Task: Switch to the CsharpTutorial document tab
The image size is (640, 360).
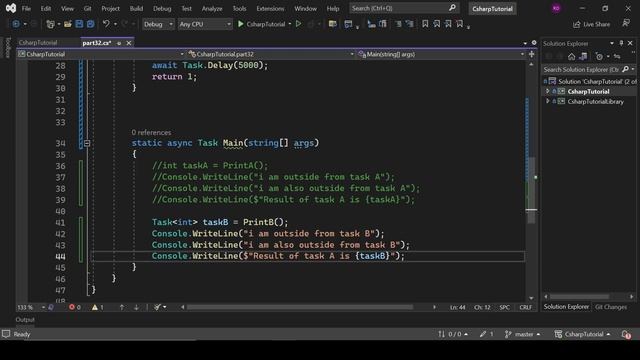Action: click(38, 42)
